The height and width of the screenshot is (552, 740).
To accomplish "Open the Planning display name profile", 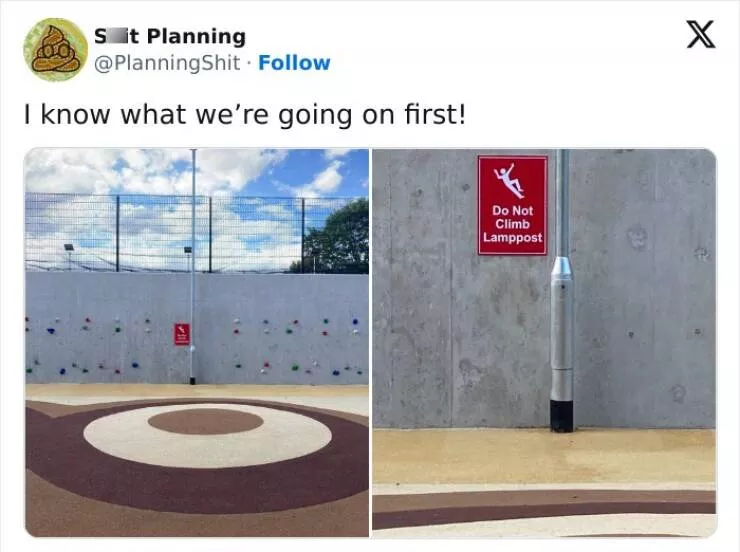I will click(x=170, y=36).
